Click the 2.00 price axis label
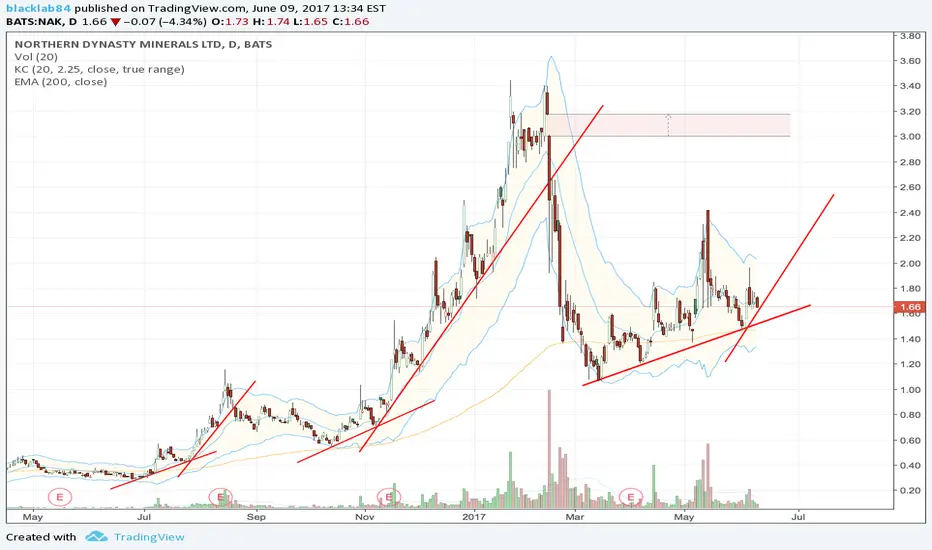This screenshot has width=932, height=550. (x=910, y=263)
